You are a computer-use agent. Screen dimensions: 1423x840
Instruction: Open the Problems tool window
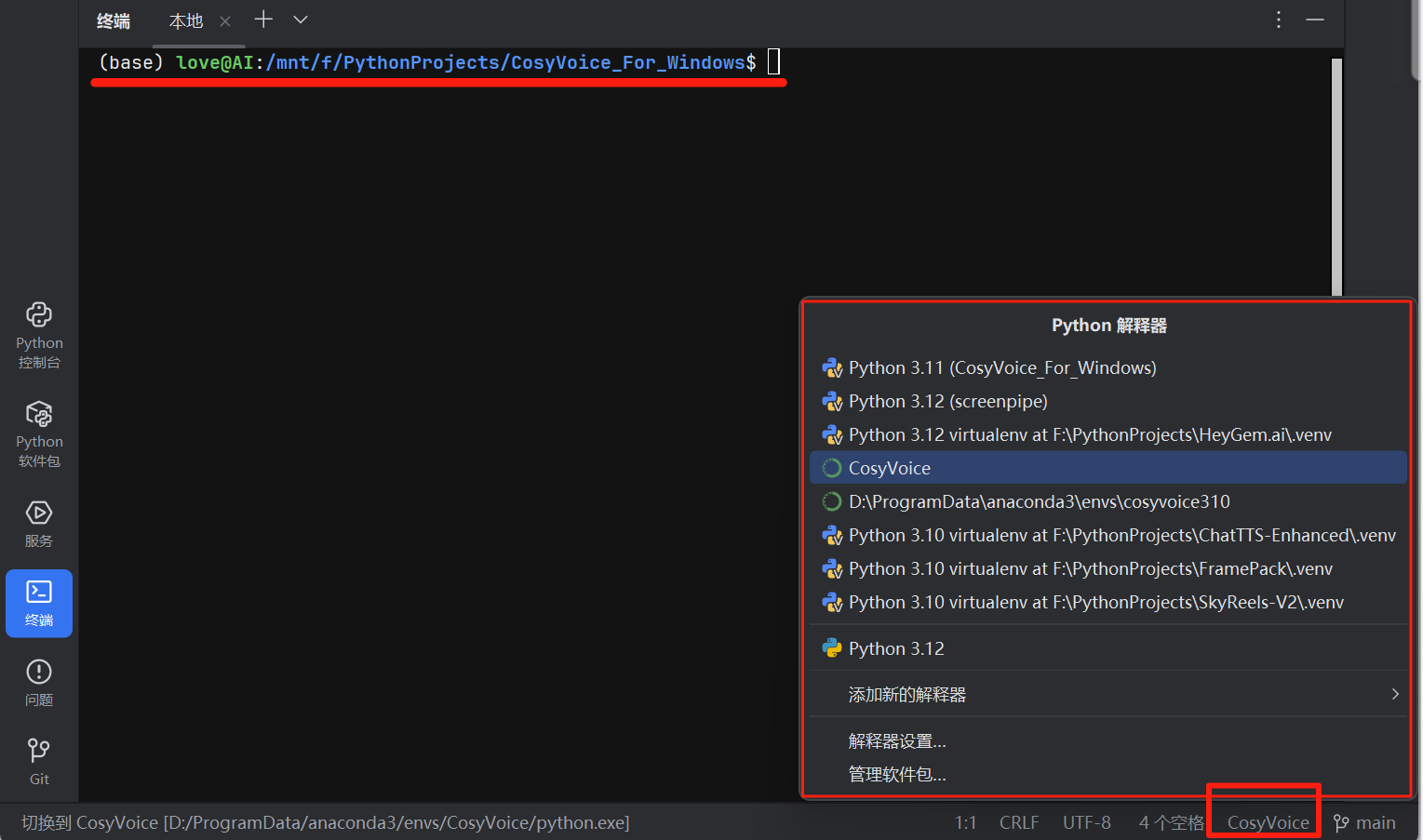click(x=39, y=683)
